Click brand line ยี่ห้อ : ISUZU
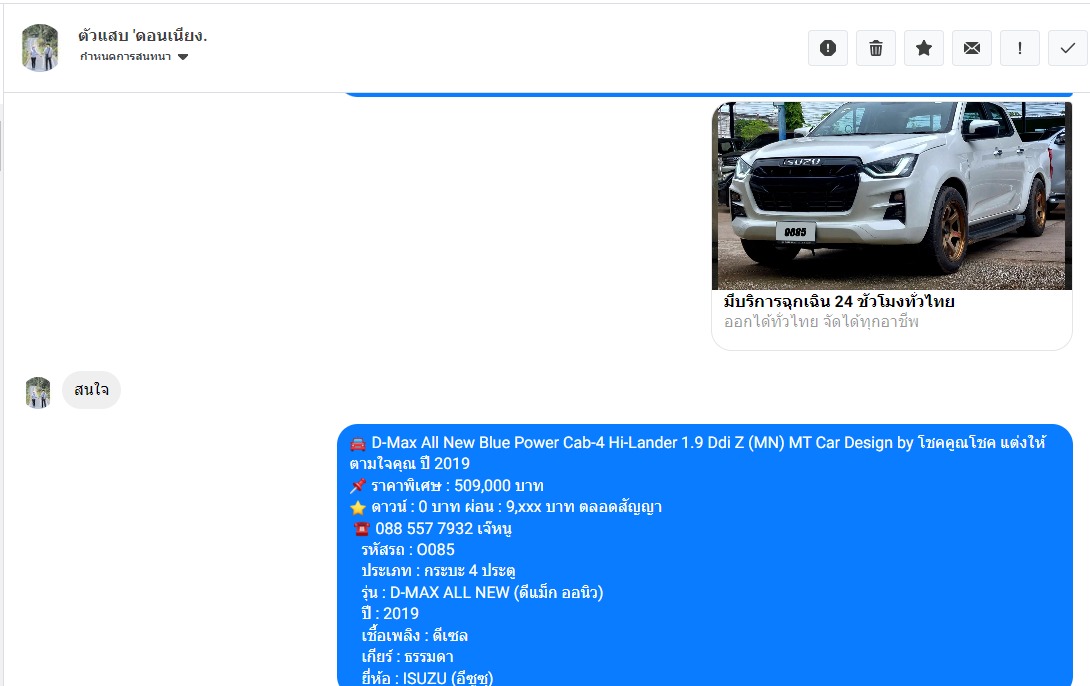1090x686 pixels. (428, 678)
